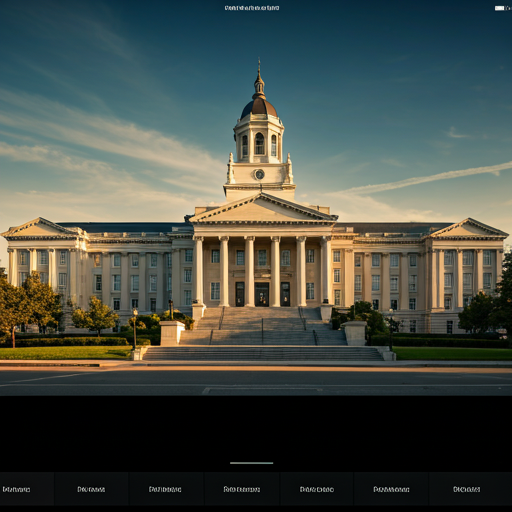The width and height of the screenshot is (512, 512).
Task: Click the clock face on the building tower
Action: click(259, 174)
